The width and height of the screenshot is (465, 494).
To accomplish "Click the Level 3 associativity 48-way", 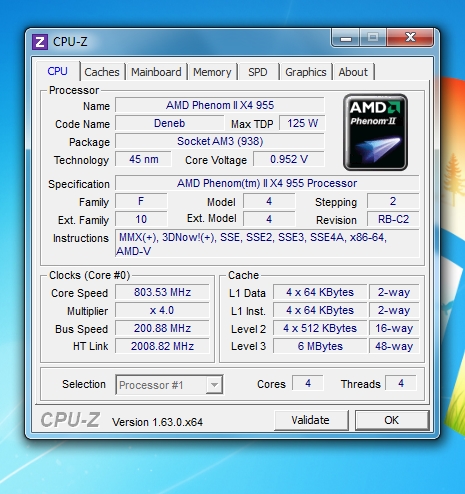I will pyautogui.click(x=394, y=346).
